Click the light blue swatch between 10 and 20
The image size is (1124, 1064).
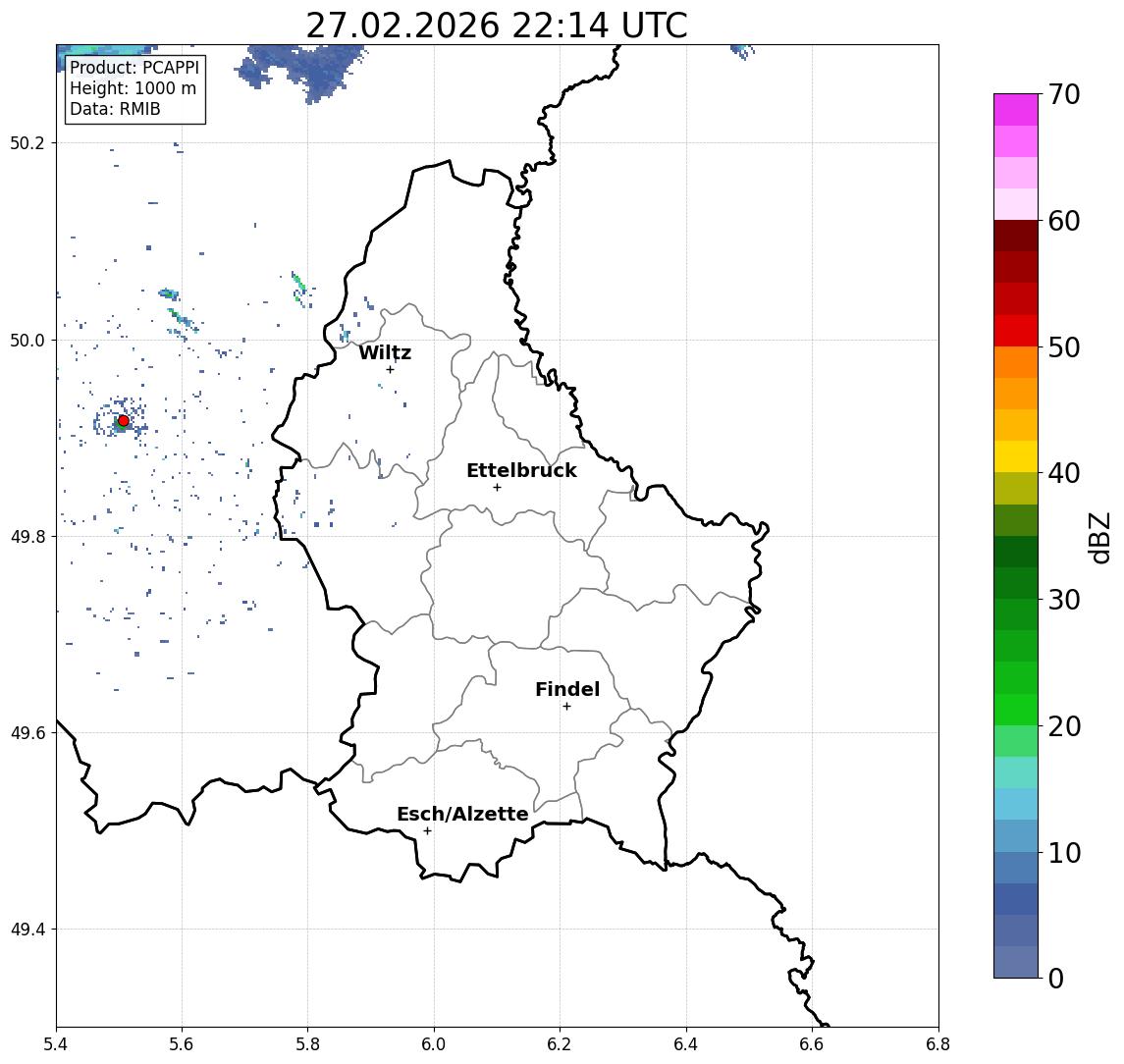1016,804
